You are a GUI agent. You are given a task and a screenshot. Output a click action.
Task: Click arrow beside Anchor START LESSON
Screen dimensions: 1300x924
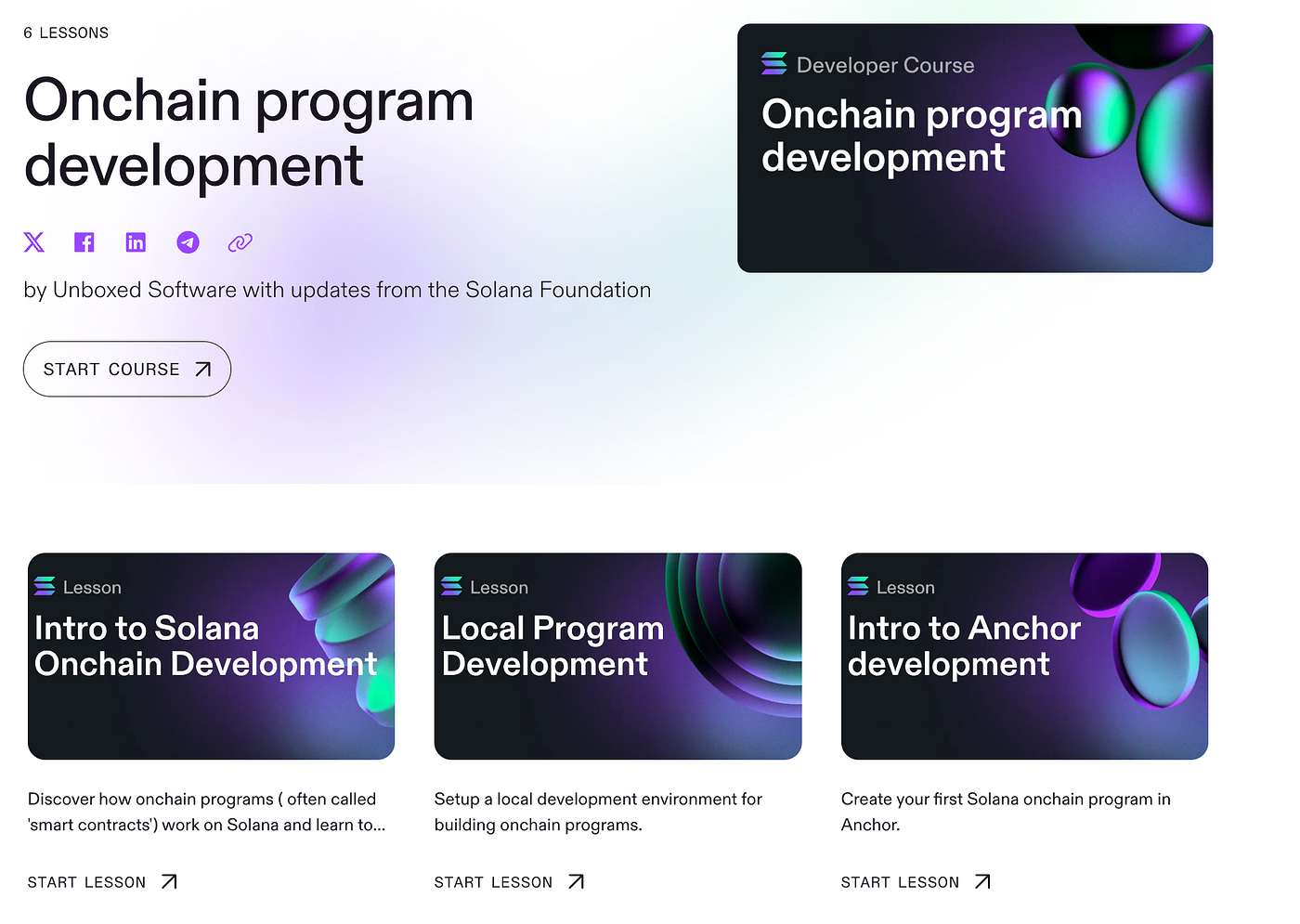(982, 881)
